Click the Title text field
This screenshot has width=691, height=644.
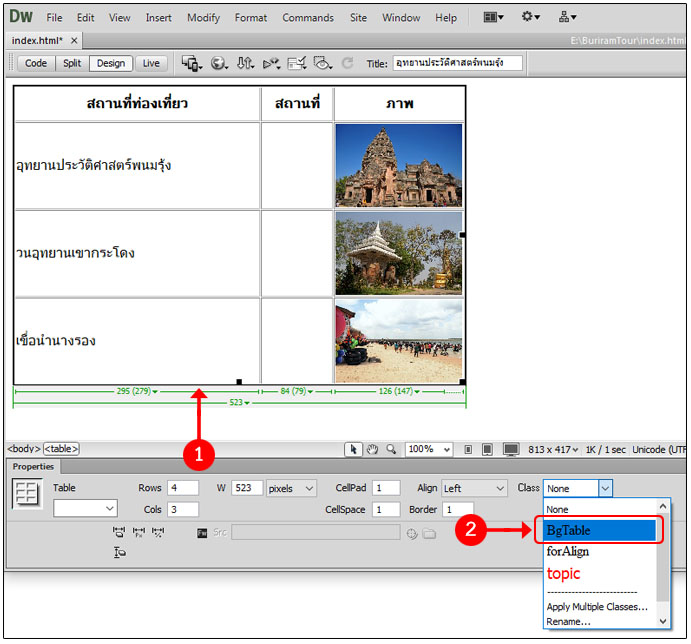[x=457, y=63]
